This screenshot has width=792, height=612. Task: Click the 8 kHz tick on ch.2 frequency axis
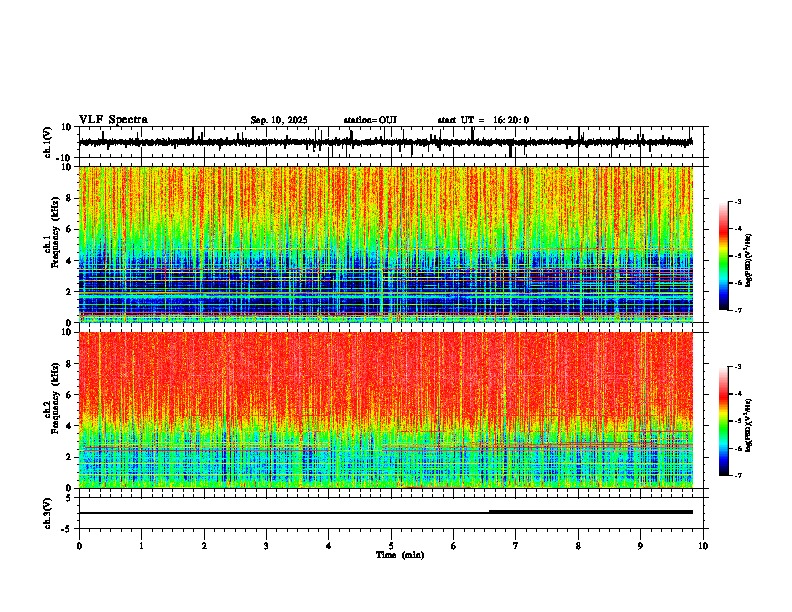(x=70, y=364)
